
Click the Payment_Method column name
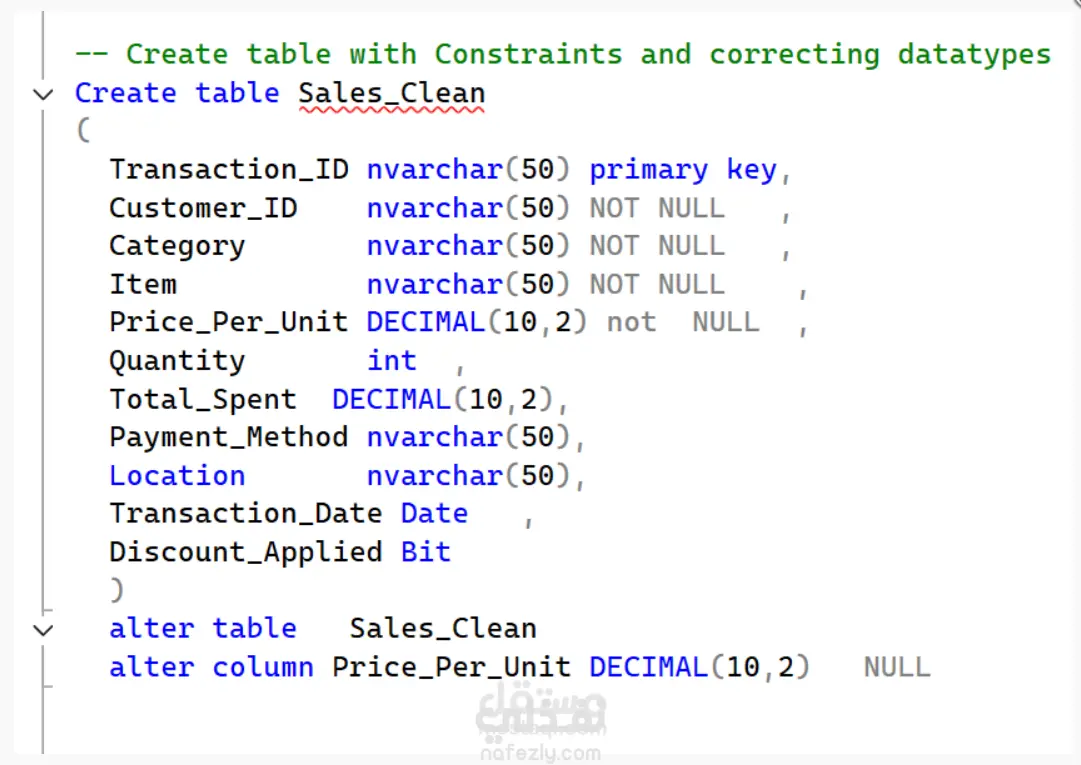click(229, 437)
